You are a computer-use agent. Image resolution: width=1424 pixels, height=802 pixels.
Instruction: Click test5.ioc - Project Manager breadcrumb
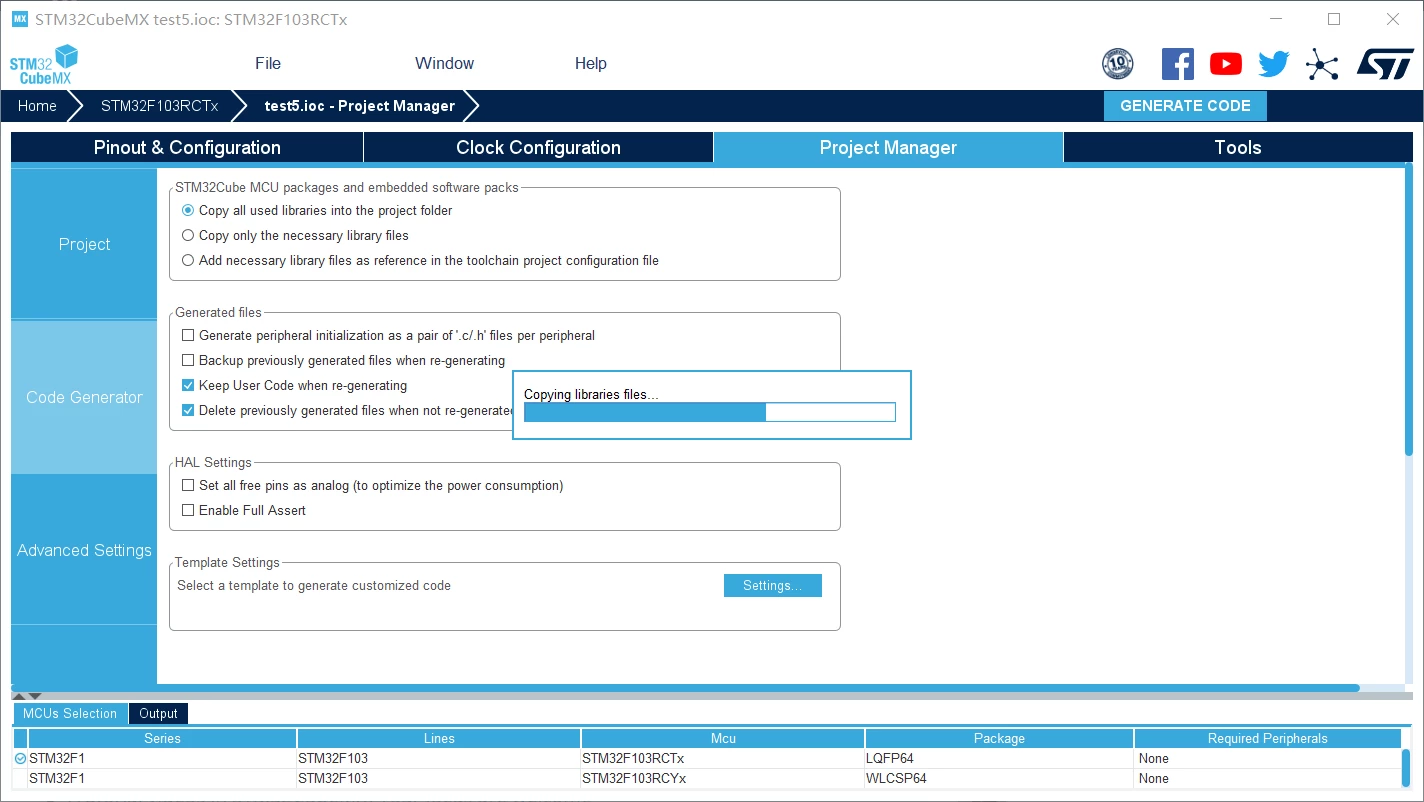[x=359, y=106]
